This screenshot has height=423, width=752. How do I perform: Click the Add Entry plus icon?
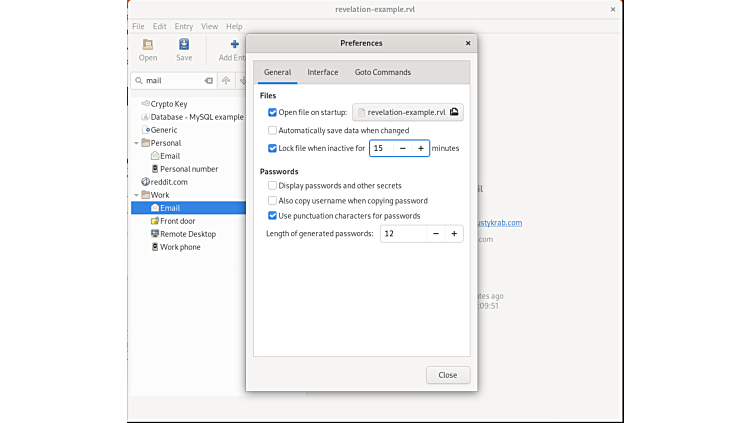pyautogui.click(x=234, y=44)
